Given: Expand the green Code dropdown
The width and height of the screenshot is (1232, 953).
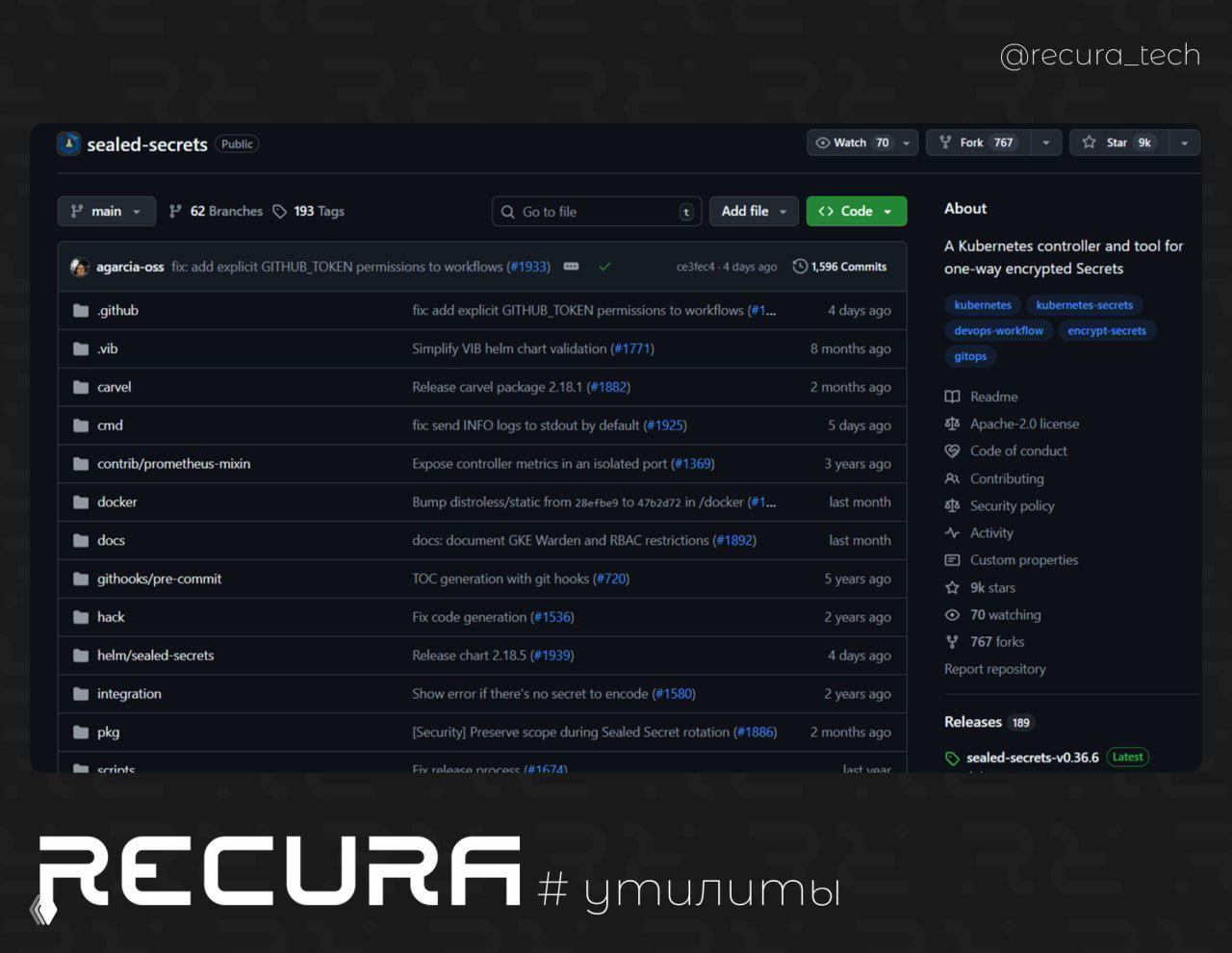Looking at the screenshot, I should (x=856, y=211).
